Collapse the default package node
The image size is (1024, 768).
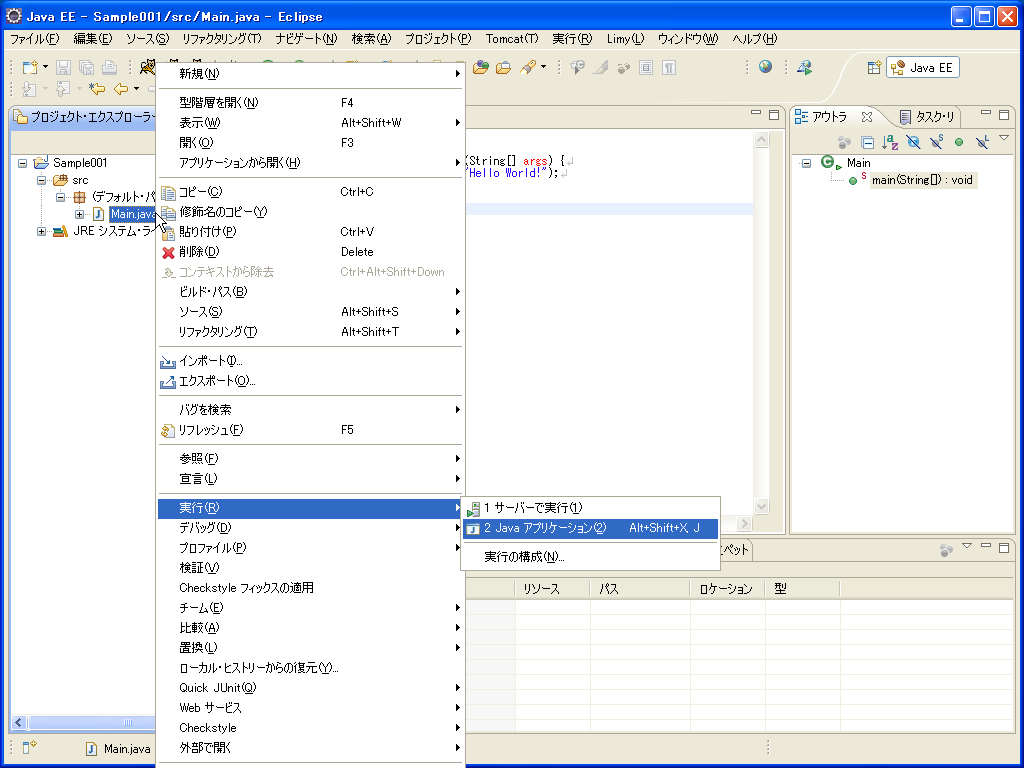[x=60, y=197]
